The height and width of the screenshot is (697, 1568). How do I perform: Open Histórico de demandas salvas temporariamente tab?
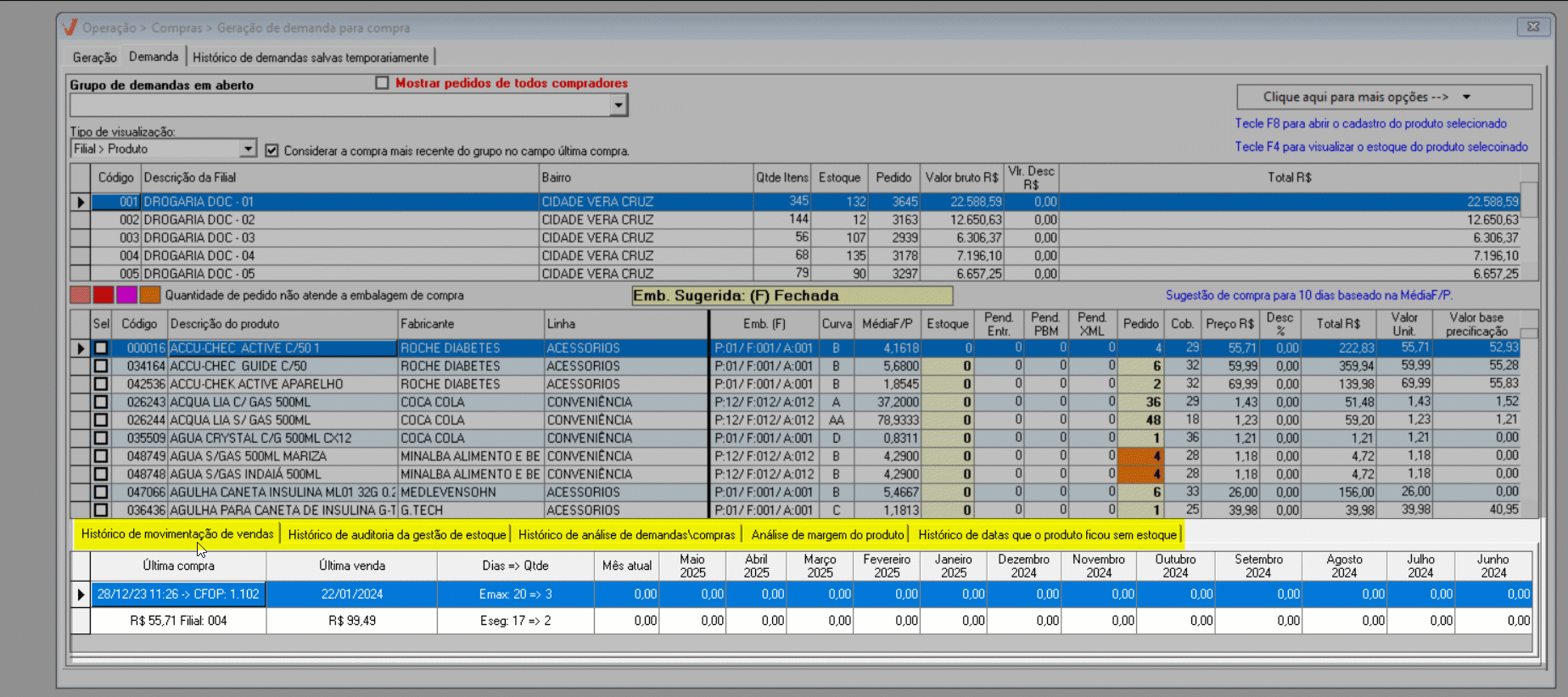click(311, 57)
